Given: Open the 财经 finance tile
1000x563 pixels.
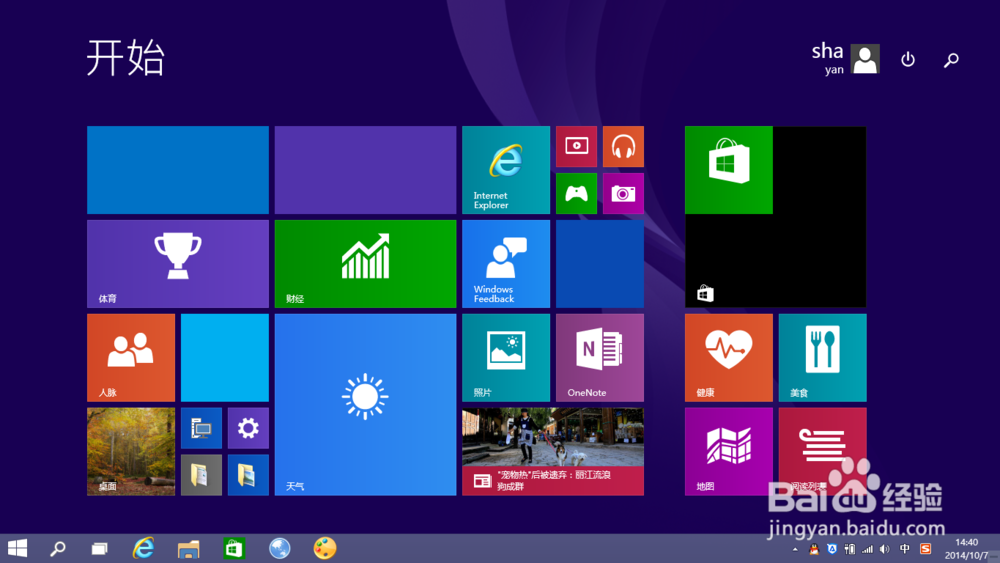Looking at the screenshot, I should [365, 264].
